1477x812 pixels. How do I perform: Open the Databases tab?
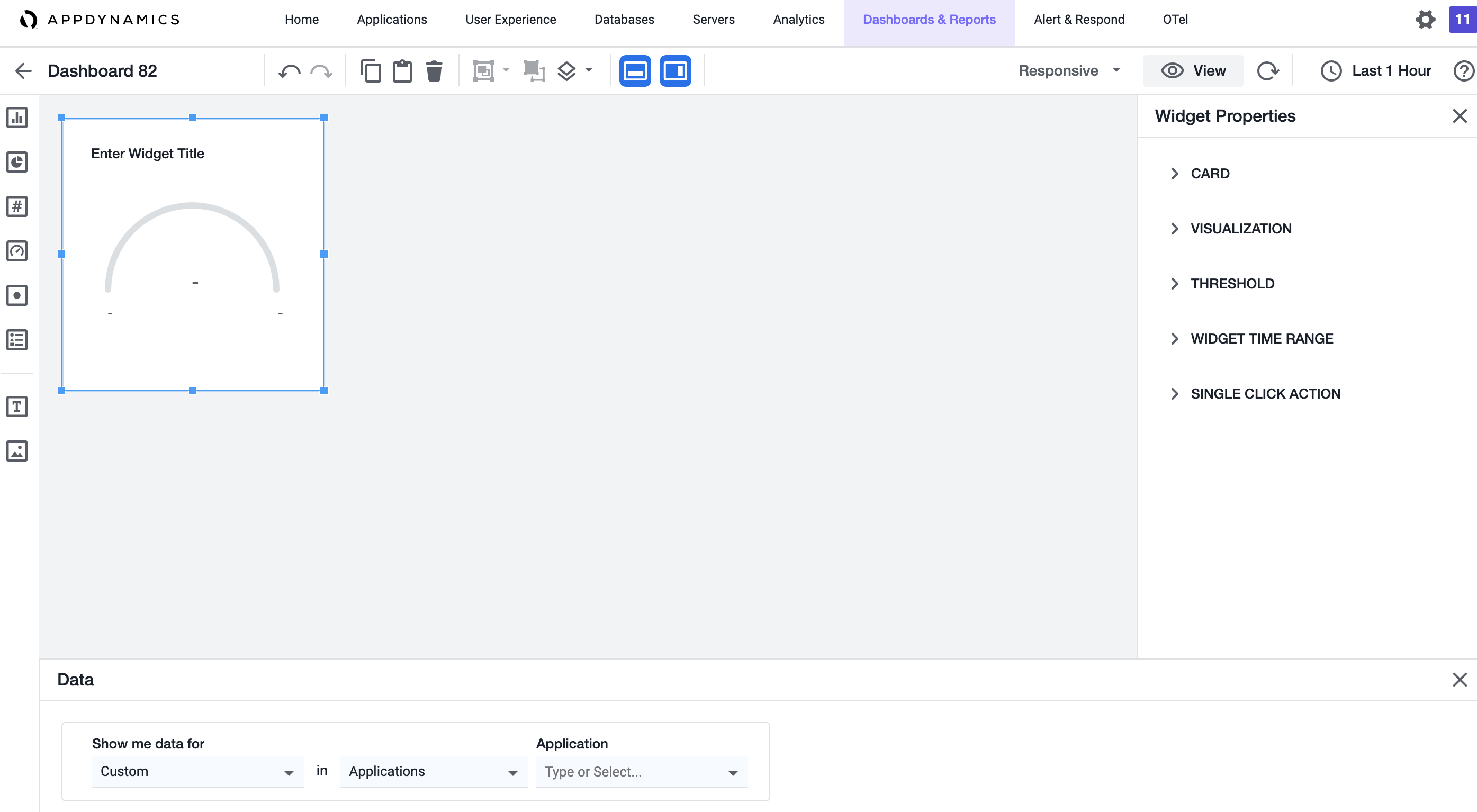point(624,20)
